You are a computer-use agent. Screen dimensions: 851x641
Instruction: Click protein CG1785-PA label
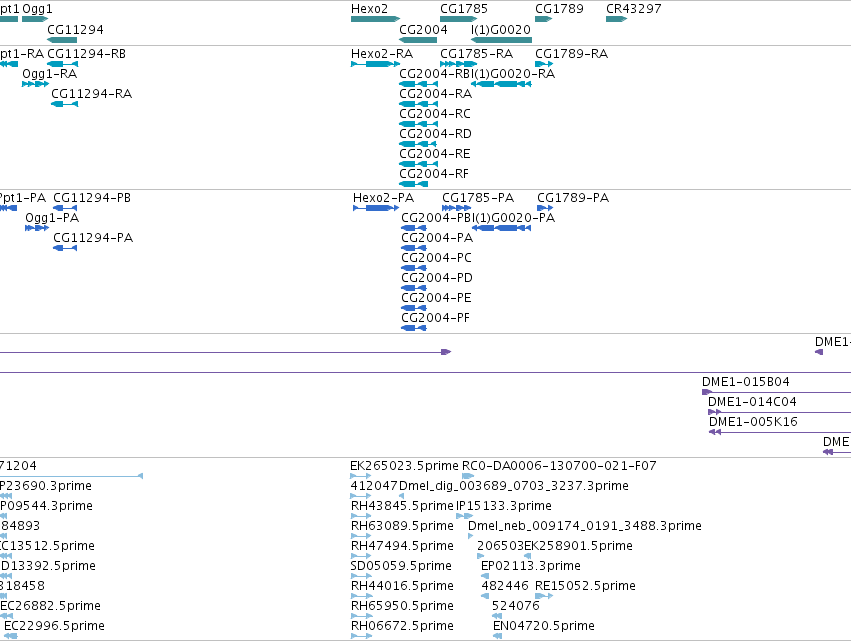point(478,198)
